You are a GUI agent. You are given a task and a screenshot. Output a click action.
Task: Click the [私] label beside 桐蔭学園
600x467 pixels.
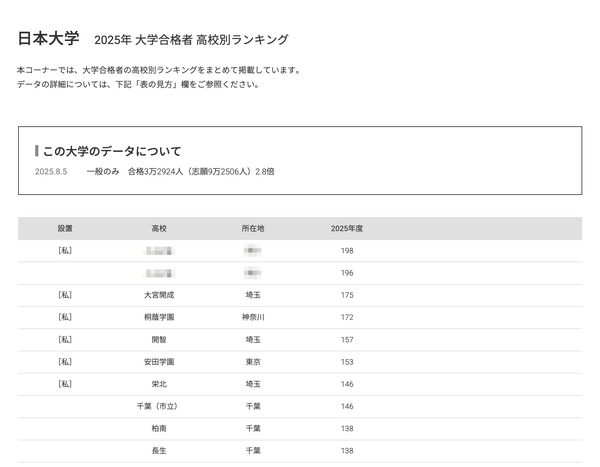[x=65, y=317]
